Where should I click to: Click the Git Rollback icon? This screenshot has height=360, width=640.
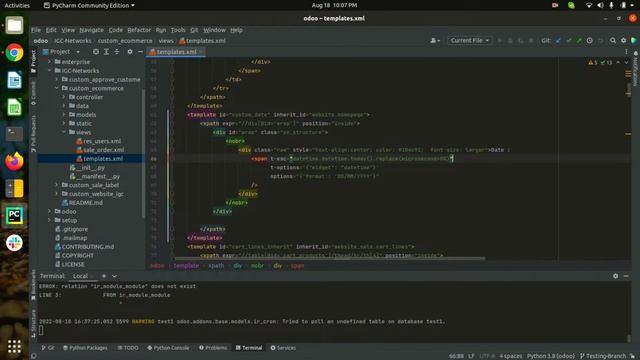600,40
